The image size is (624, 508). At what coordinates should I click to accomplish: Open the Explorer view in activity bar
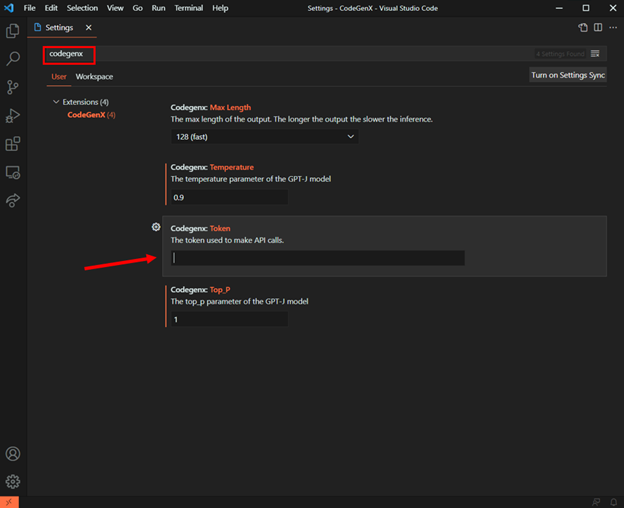pyautogui.click(x=13, y=31)
